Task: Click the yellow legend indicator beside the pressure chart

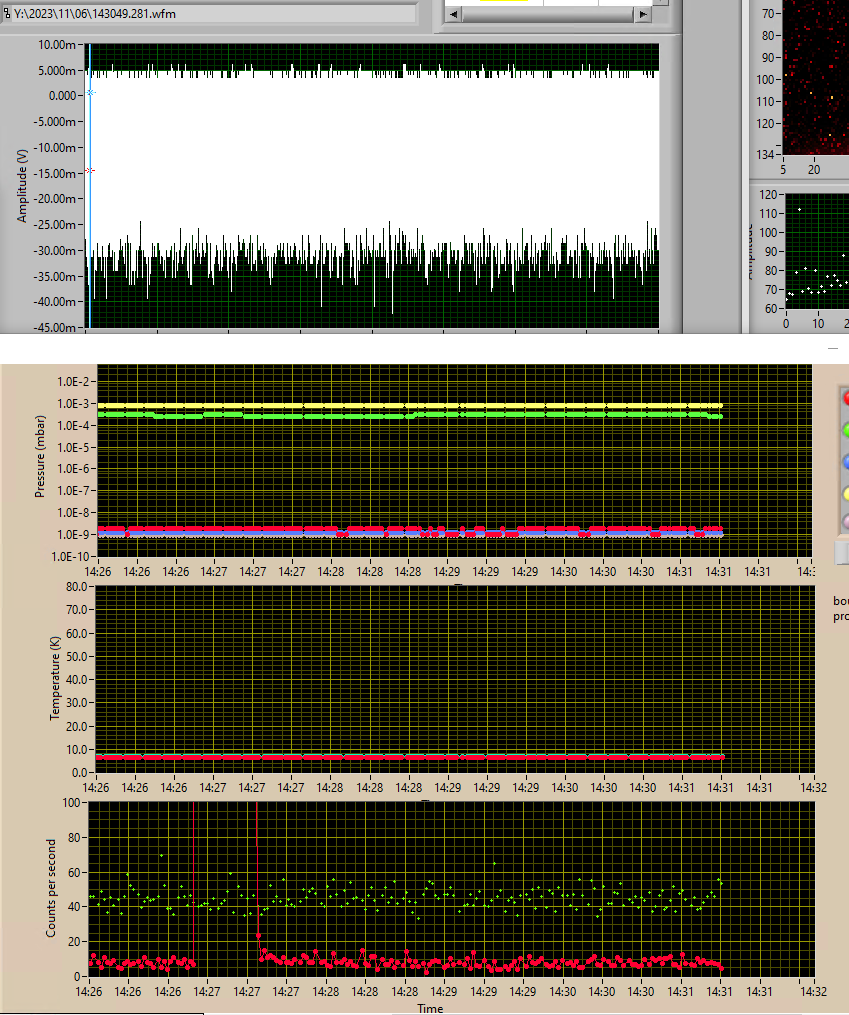Action: (x=845, y=493)
